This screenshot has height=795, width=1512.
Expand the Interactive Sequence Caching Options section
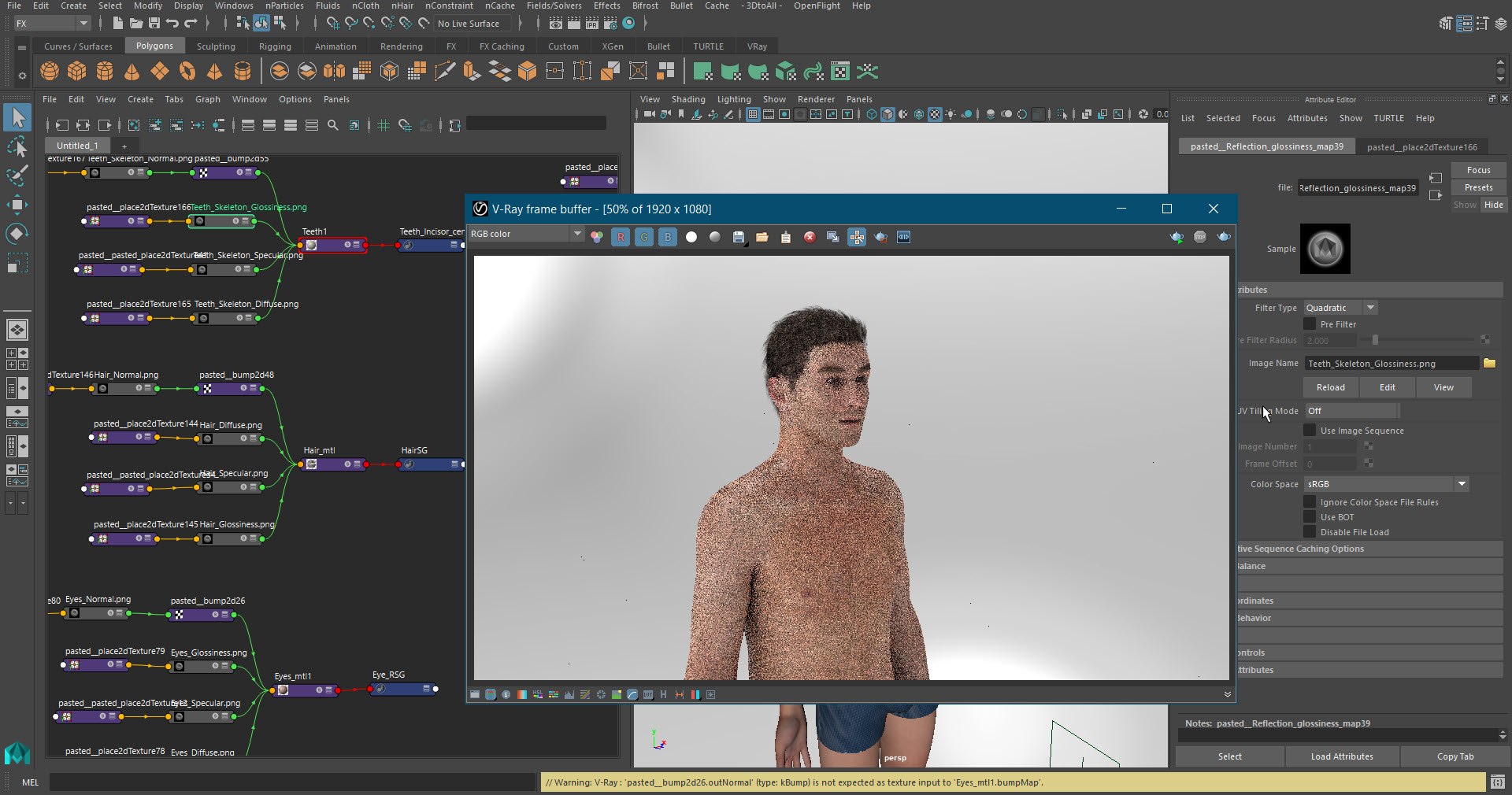tap(1369, 549)
